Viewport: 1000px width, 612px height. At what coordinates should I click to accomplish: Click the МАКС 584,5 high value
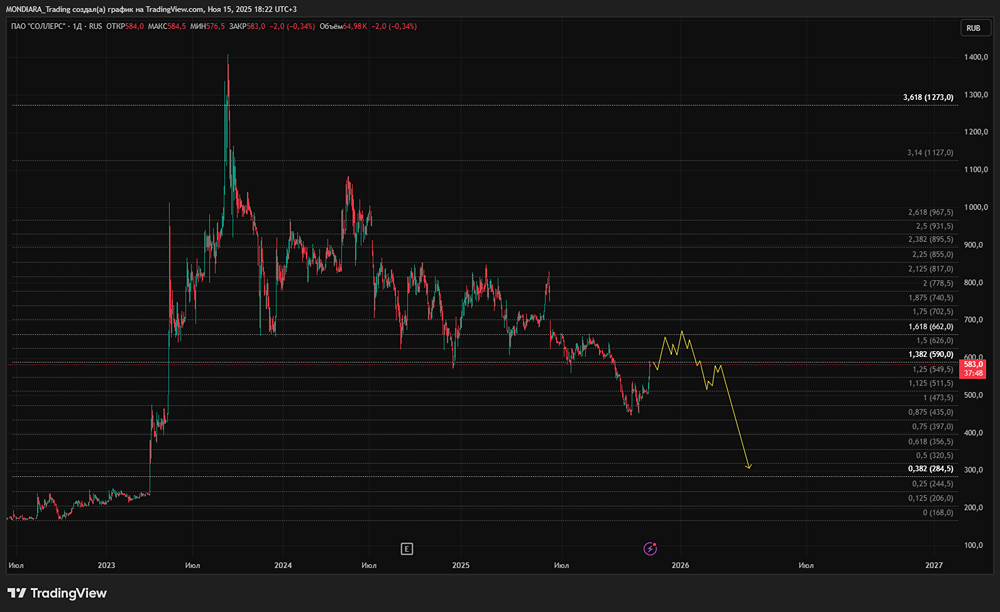pos(167,26)
